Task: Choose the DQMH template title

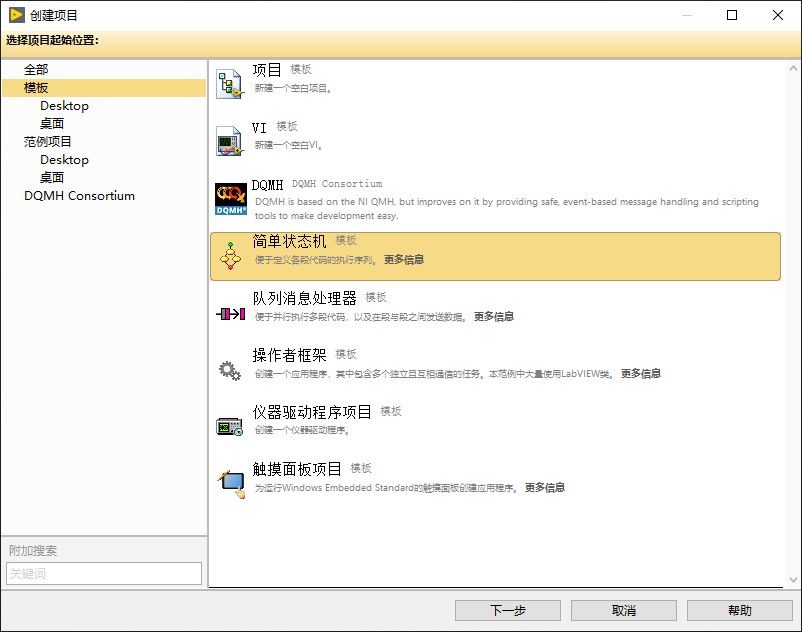Action: tap(268, 185)
